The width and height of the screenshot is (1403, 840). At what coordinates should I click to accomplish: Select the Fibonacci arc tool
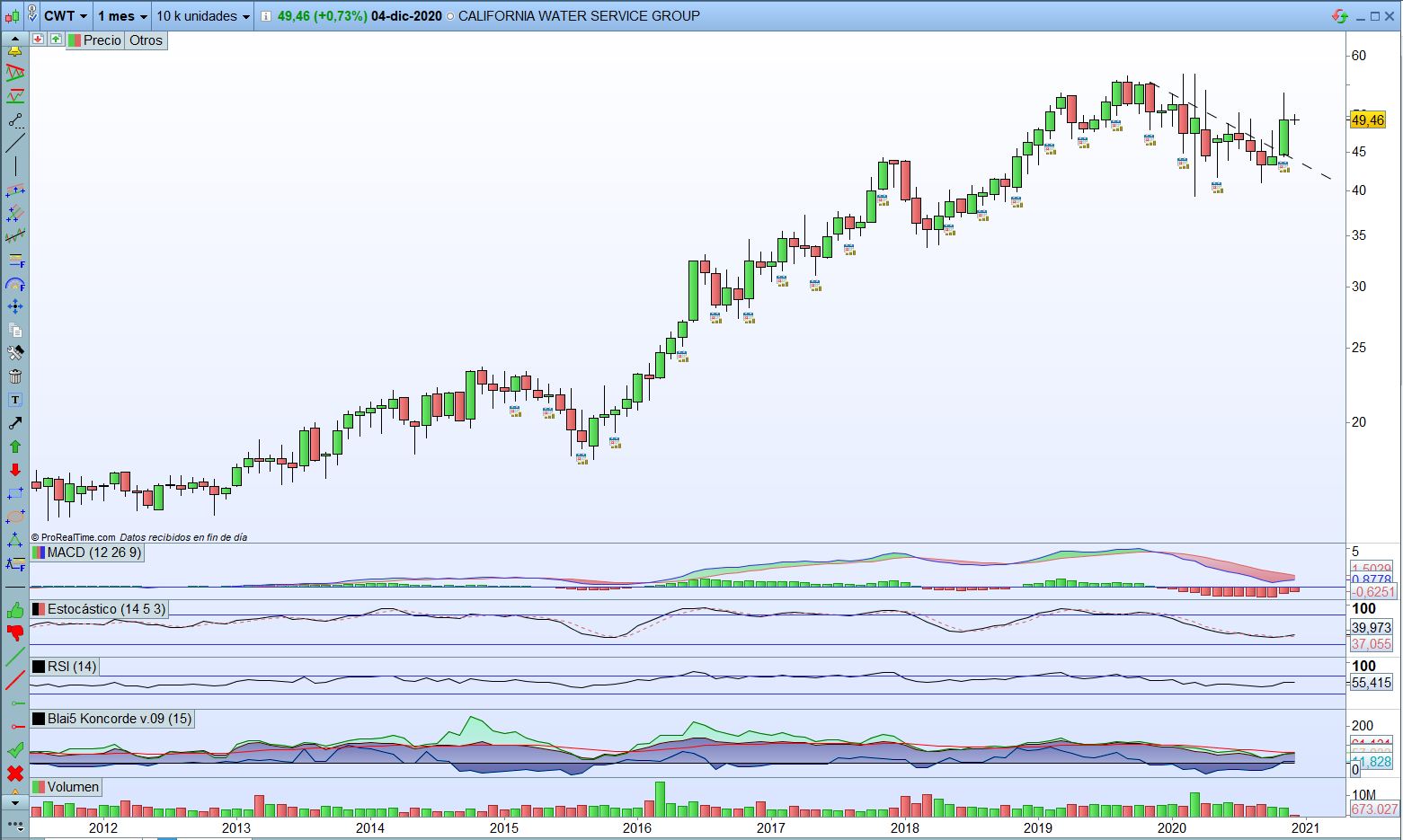(x=14, y=283)
